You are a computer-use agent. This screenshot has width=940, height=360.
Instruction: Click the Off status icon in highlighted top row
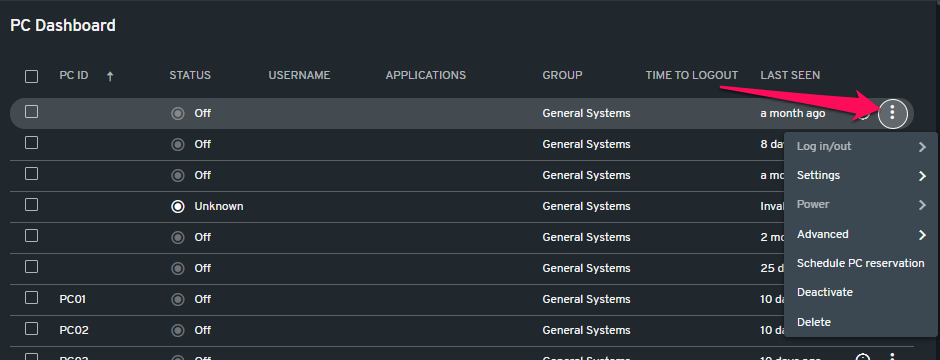[177, 113]
